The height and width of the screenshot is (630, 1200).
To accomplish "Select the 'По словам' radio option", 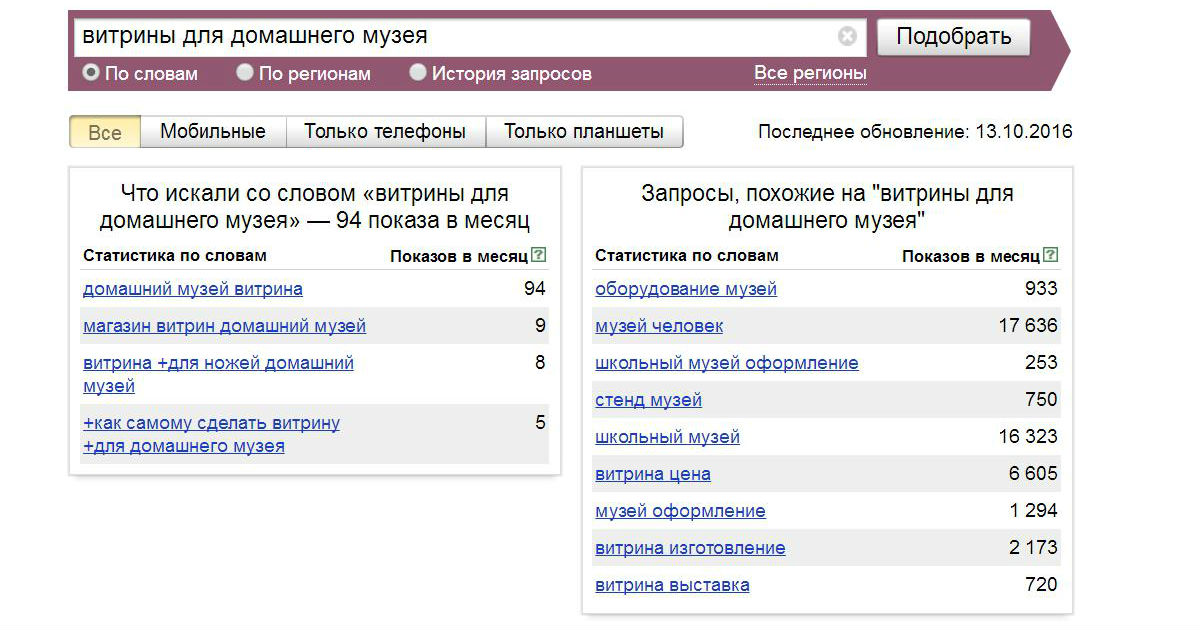I will pos(92,73).
